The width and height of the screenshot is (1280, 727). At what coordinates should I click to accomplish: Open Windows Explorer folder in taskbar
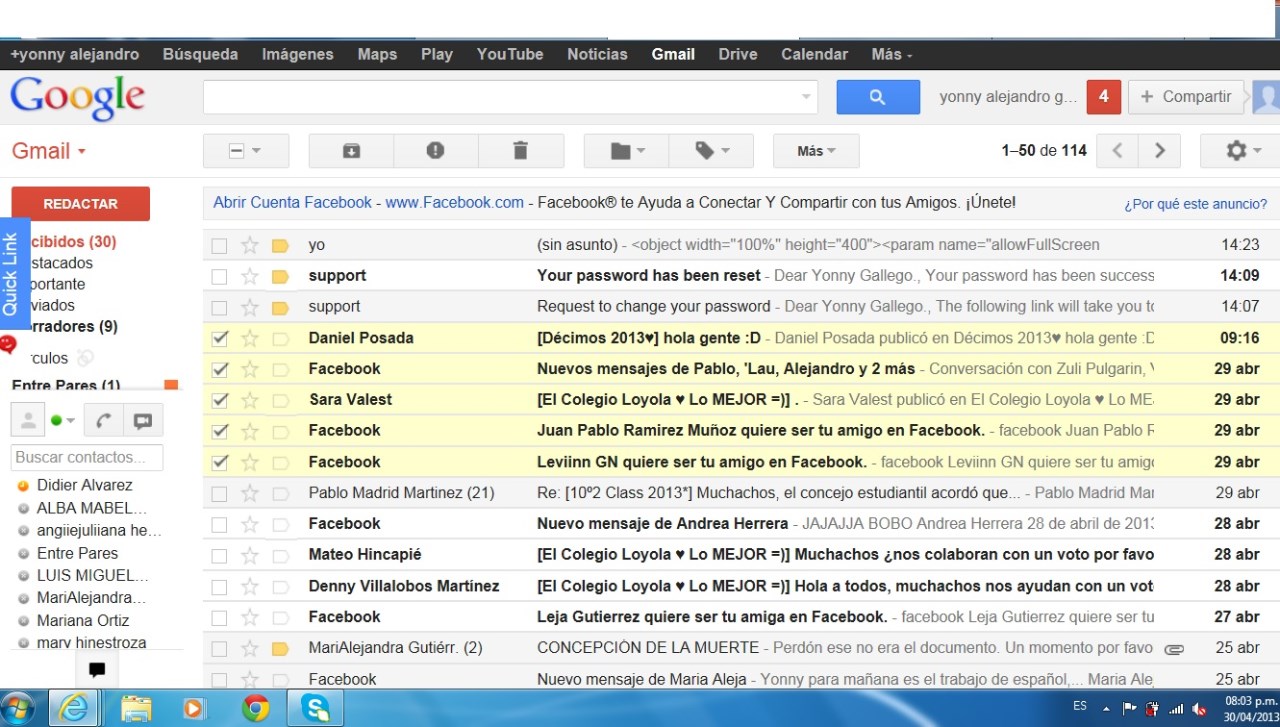(x=136, y=709)
